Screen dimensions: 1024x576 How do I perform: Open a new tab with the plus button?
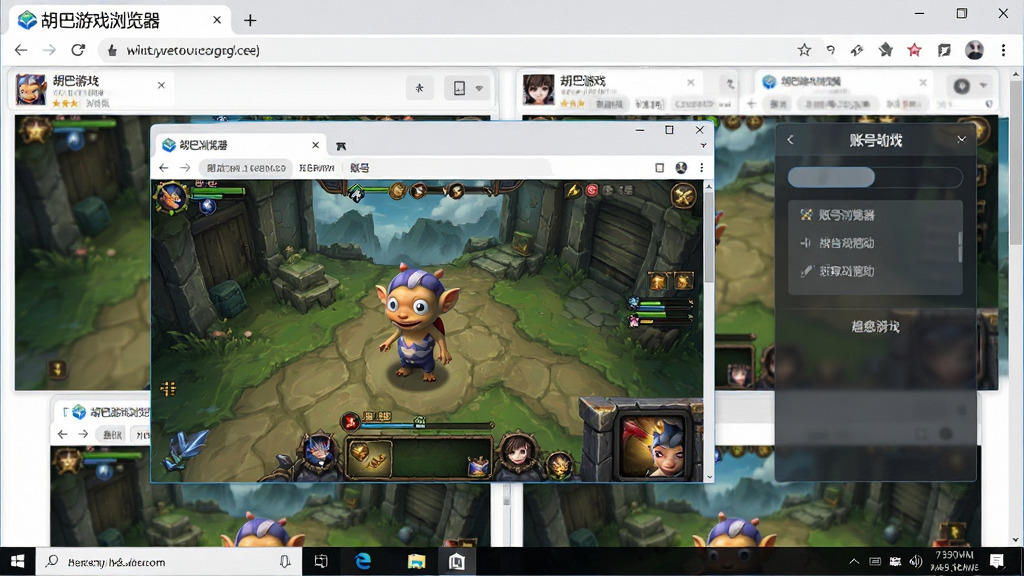[x=250, y=20]
